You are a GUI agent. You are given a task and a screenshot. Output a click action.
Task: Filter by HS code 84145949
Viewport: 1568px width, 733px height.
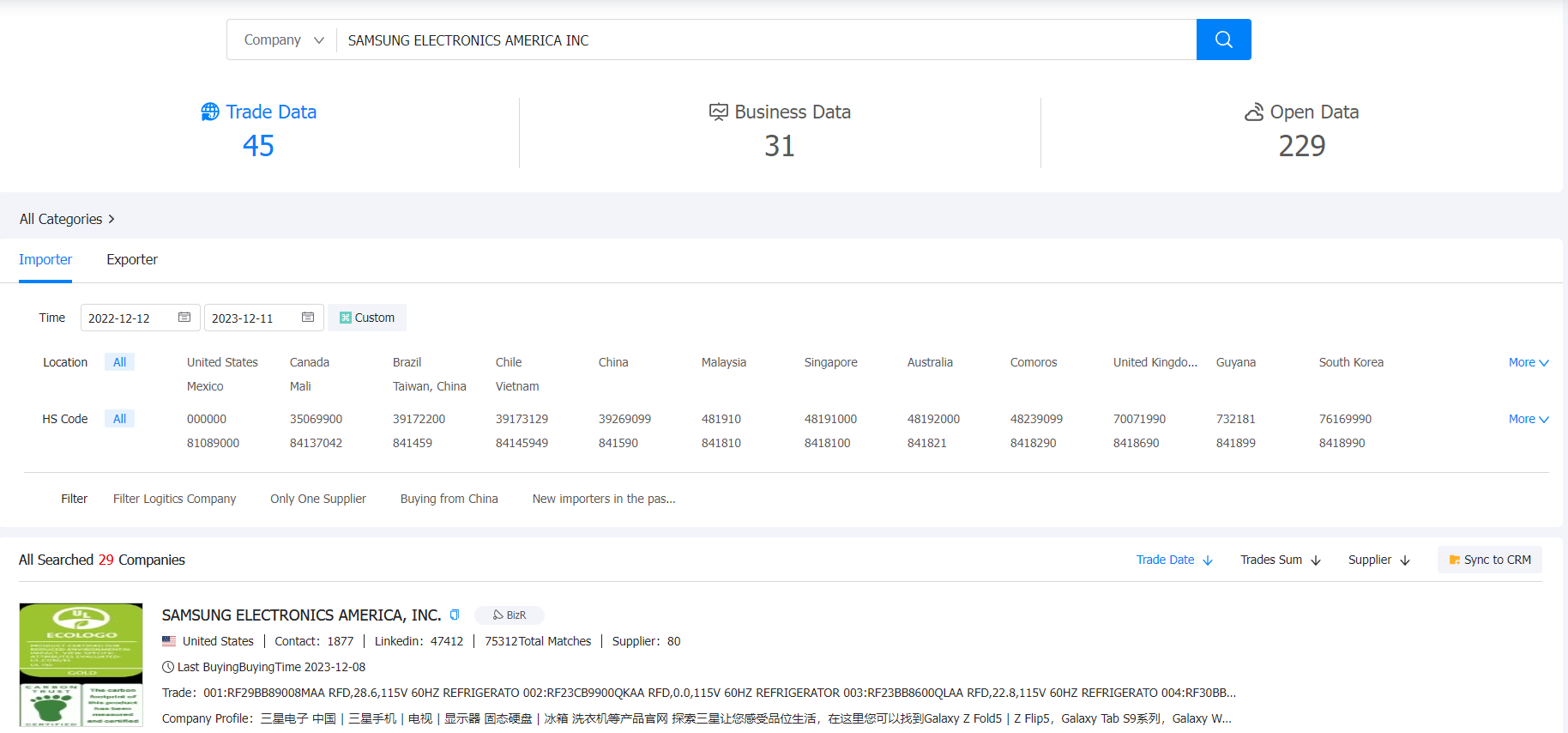click(x=522, y=443)
